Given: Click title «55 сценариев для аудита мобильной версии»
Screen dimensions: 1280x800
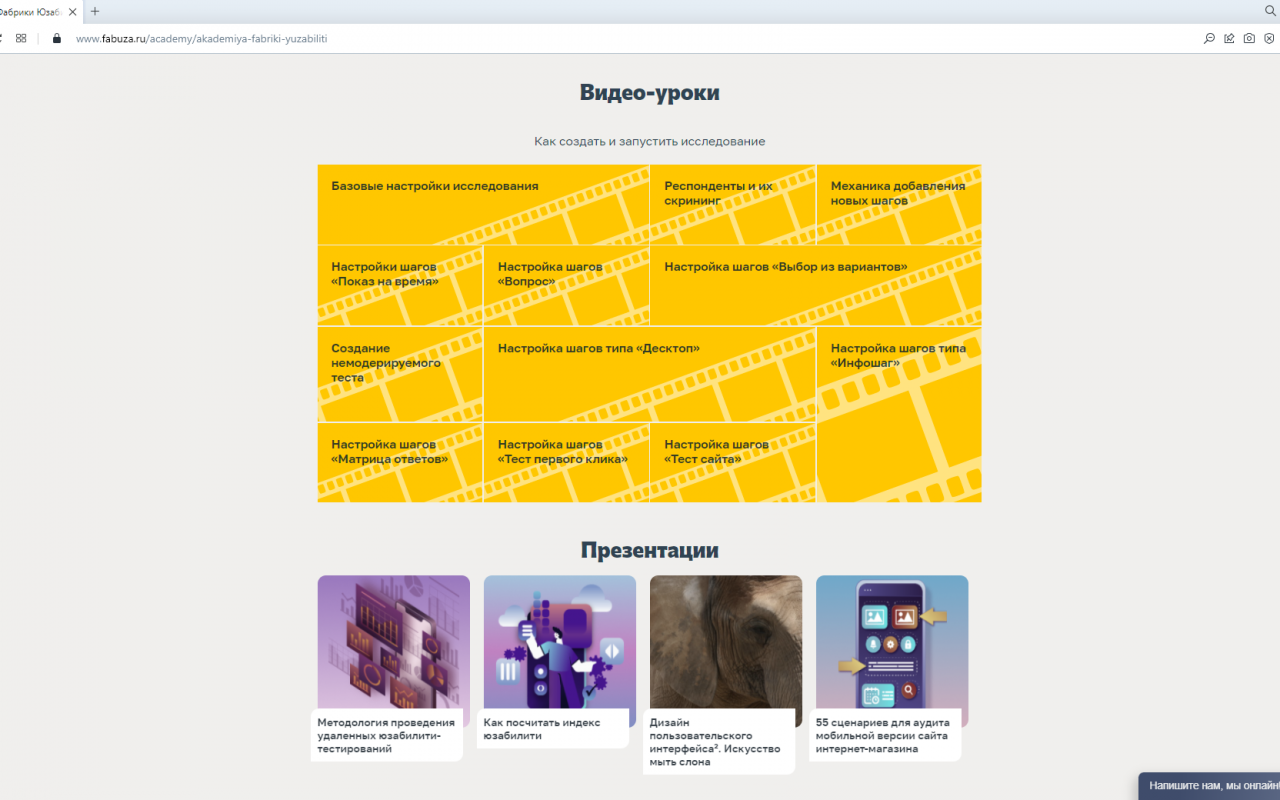Looking at the screenshot, I should (x=882, y=735).
